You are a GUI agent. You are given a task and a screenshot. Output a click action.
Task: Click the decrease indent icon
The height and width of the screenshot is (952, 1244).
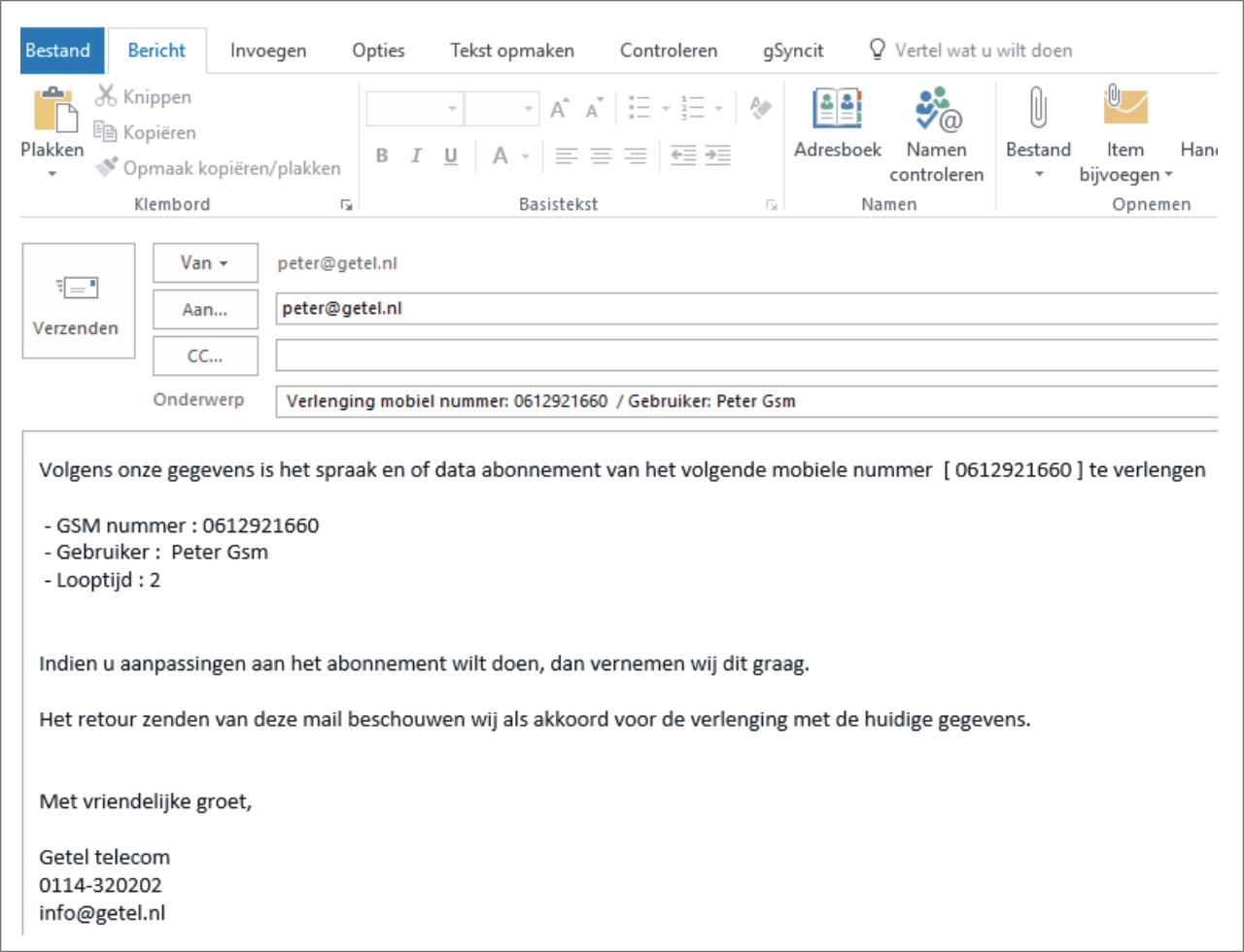tap(683, 156)
